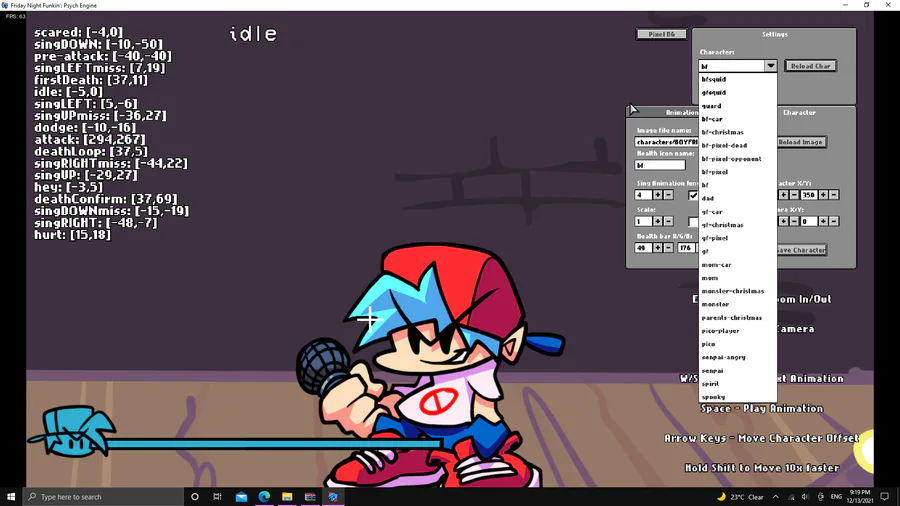The width and height of the screenshot is (900, 506).
Task: Click the Health bar green value 176
Action: pyautogui.click(x=686, y=248)
